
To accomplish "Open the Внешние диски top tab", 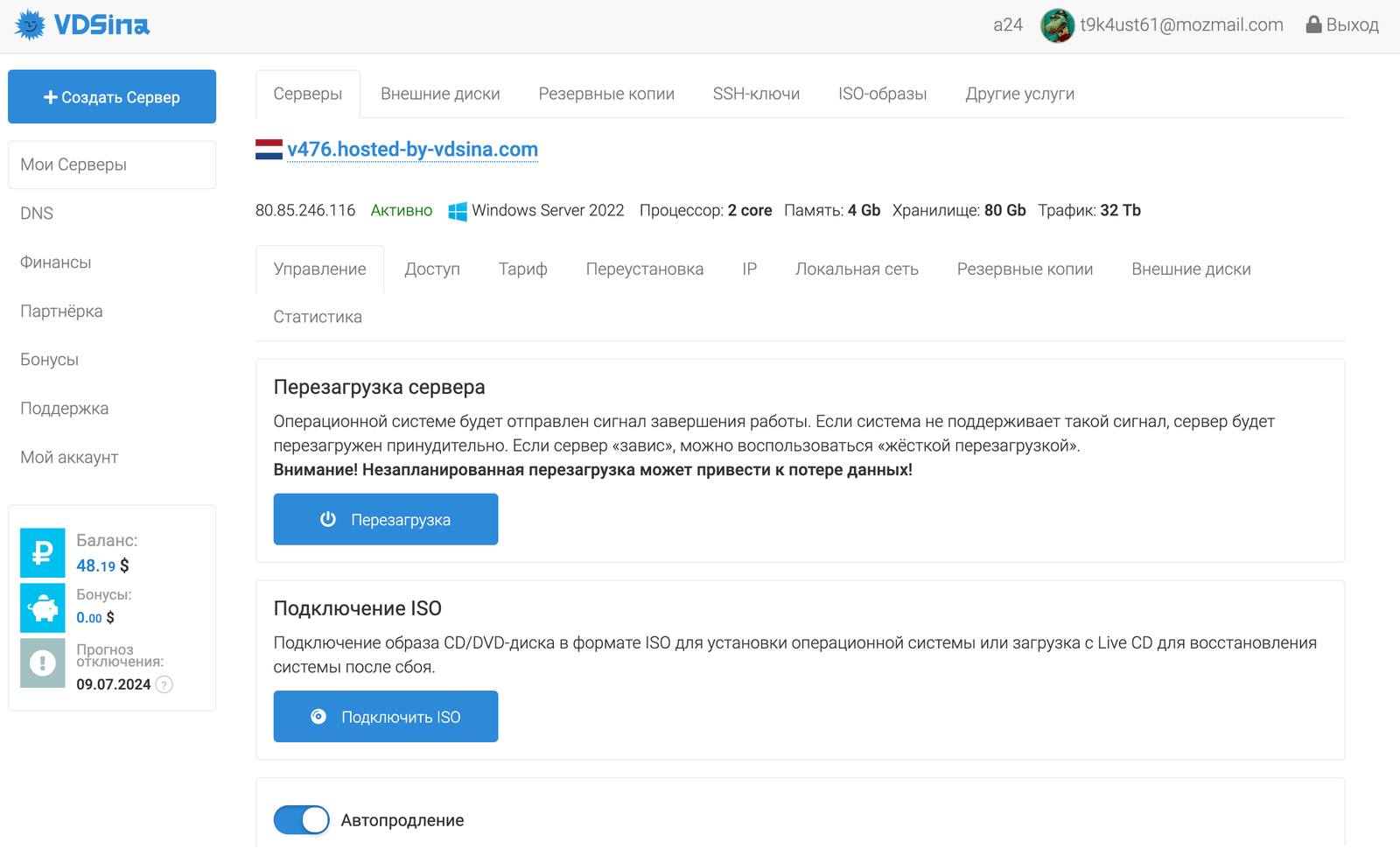I will click(x=440, y=94).
